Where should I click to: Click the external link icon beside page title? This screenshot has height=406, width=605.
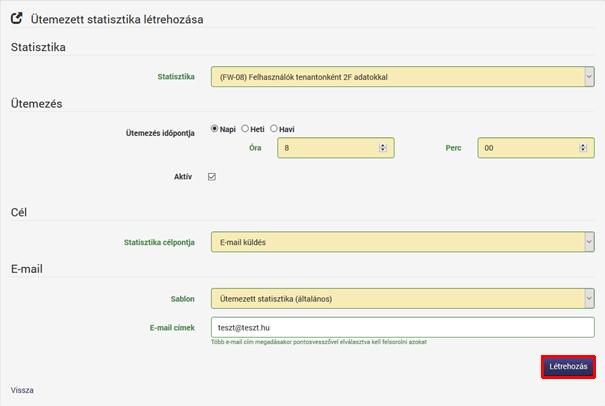(x=17, y=18)
